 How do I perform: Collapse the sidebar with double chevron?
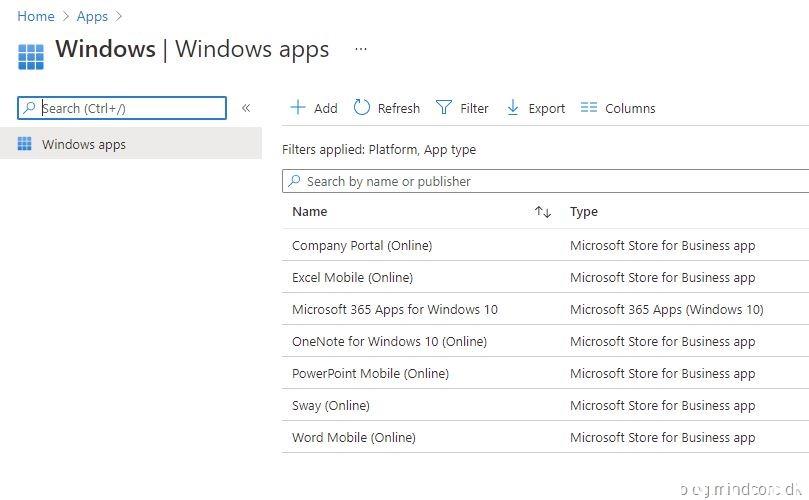tap(246, 108)
